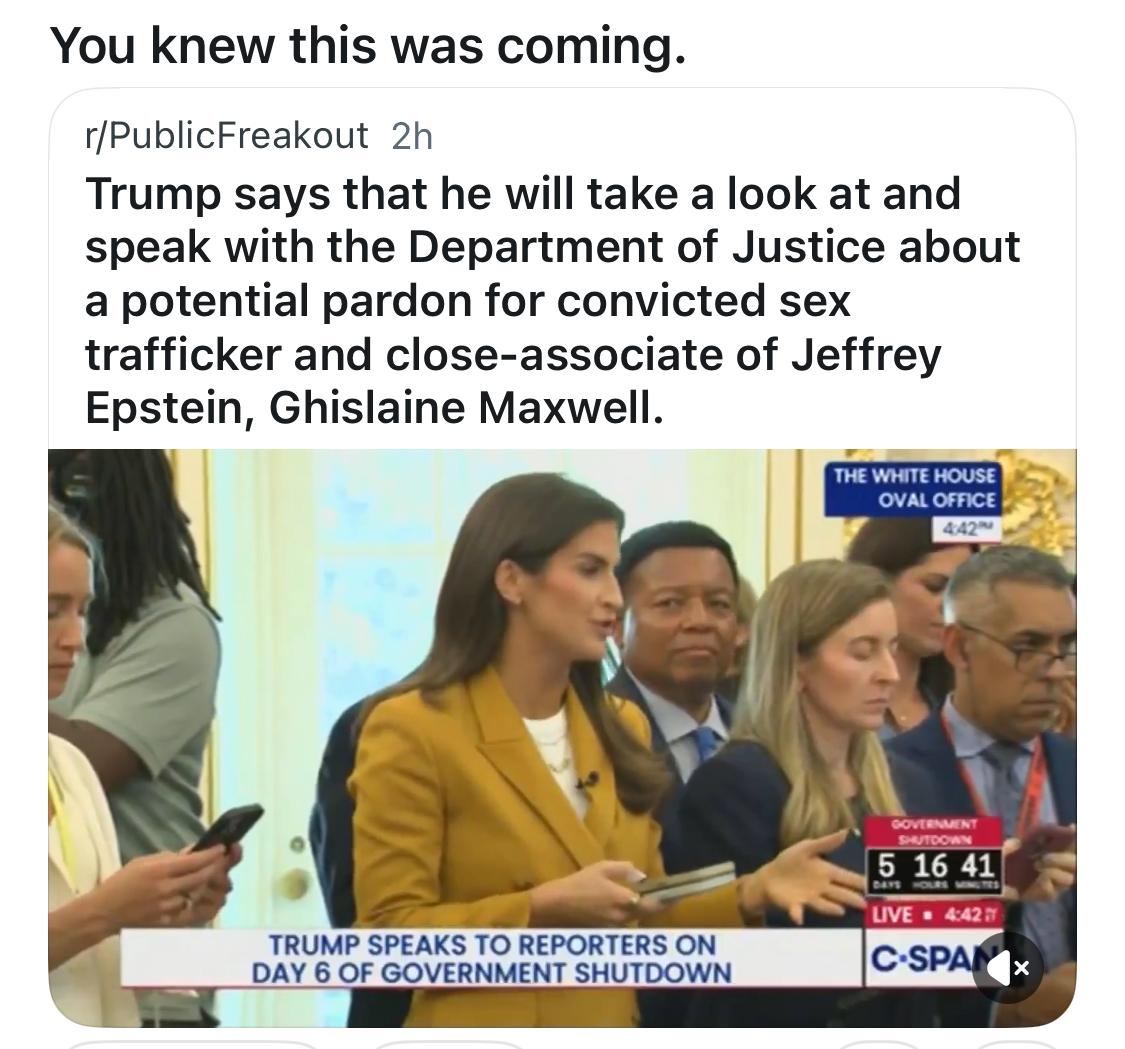
Task: Click the person with dreadlocks in the gray shirt
Action: coord(136,646)
